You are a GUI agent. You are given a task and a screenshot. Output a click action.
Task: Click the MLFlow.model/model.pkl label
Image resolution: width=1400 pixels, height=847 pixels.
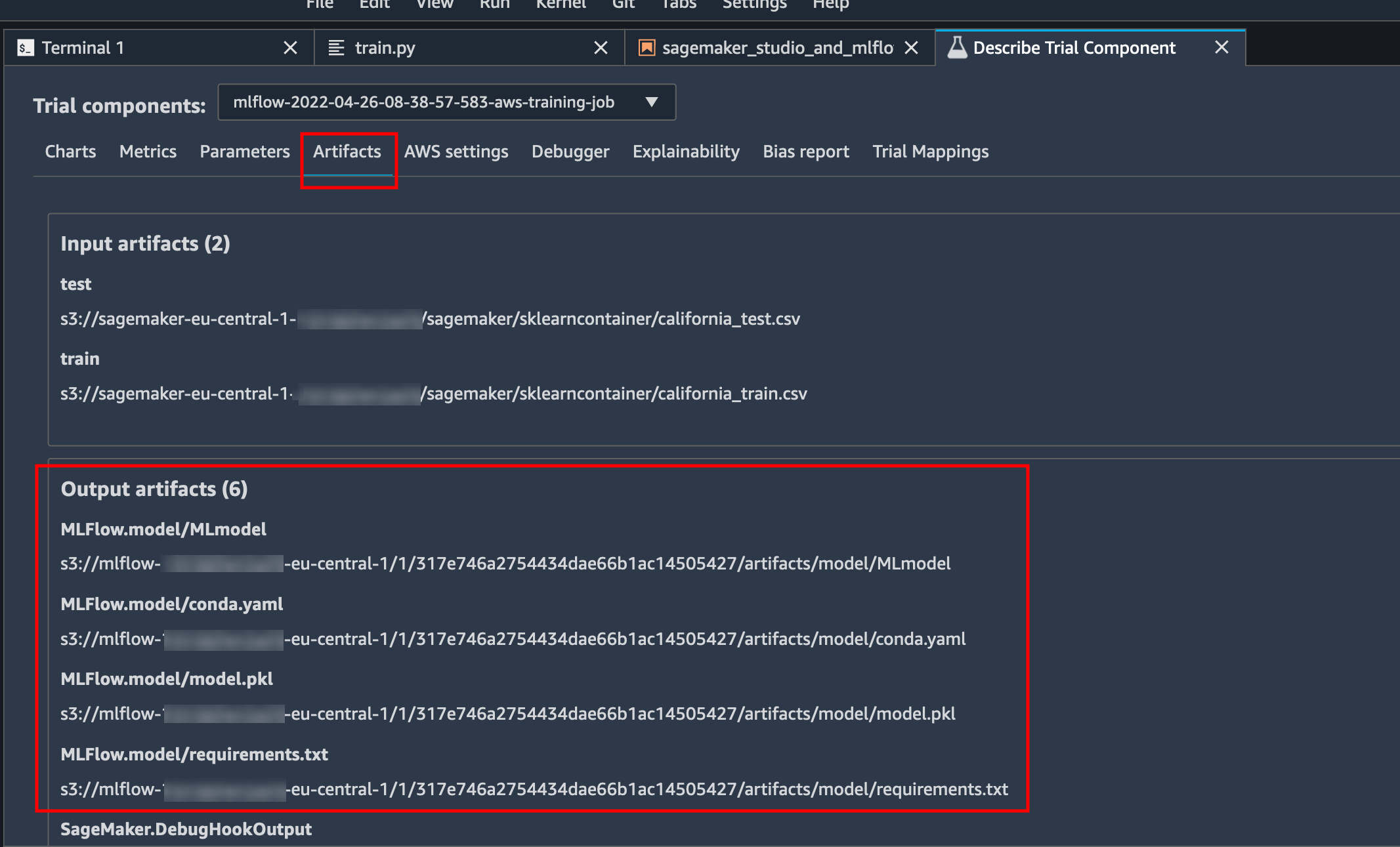(x=166, y=679)
